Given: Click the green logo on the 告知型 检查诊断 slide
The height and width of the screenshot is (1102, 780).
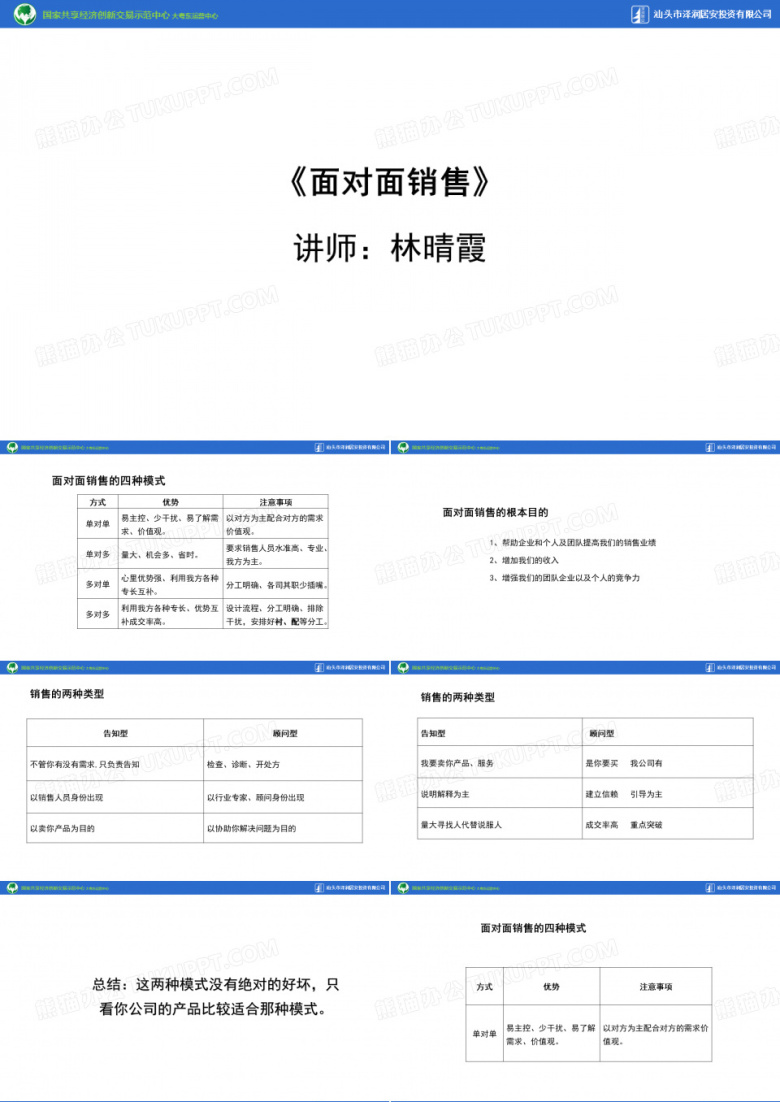Looking at the screenshot, I should tap(12, 668).
